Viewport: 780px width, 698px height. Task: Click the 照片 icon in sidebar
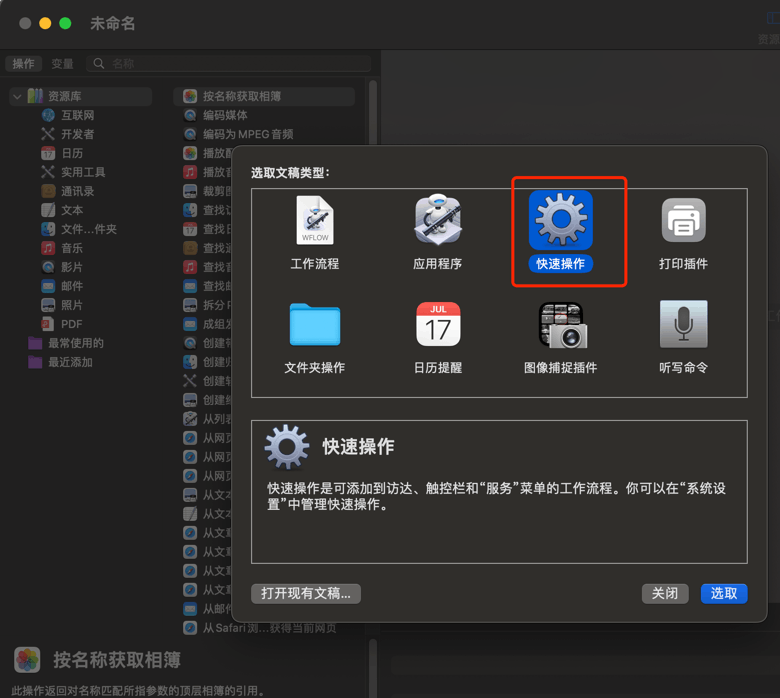pyautogui.click(x=48, y=305)
